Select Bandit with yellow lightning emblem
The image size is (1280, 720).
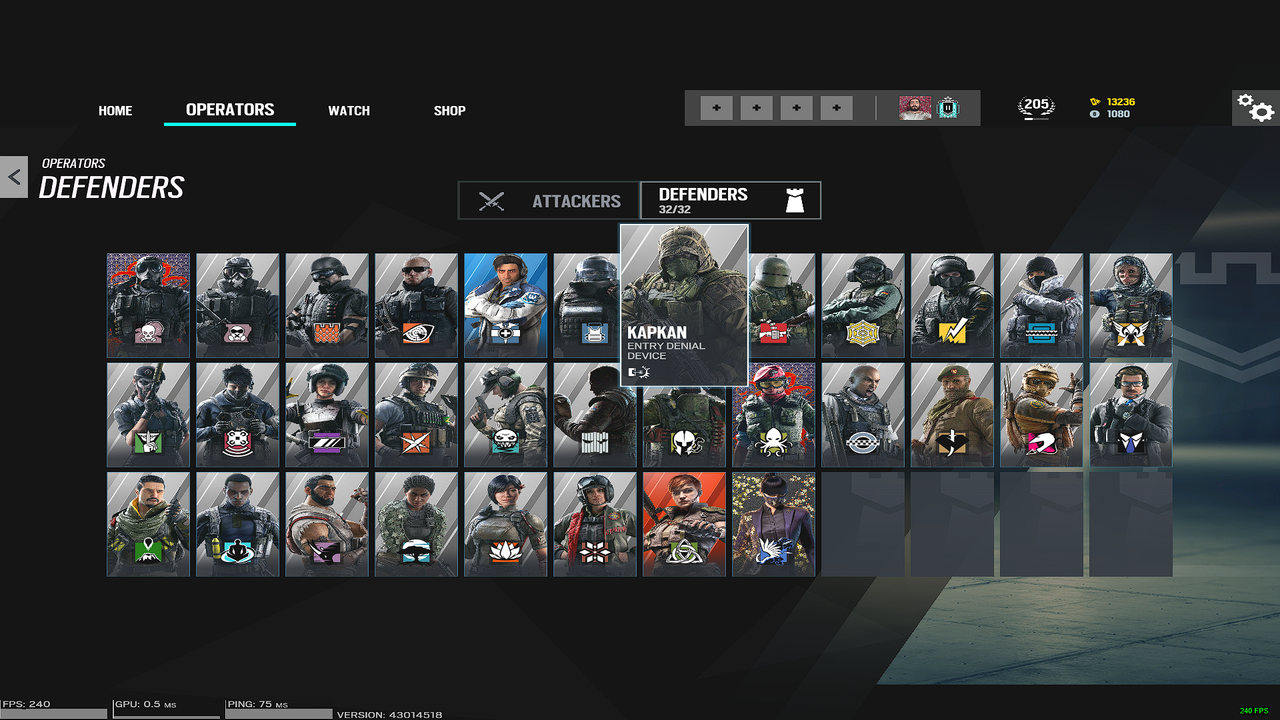coord(952,305)
